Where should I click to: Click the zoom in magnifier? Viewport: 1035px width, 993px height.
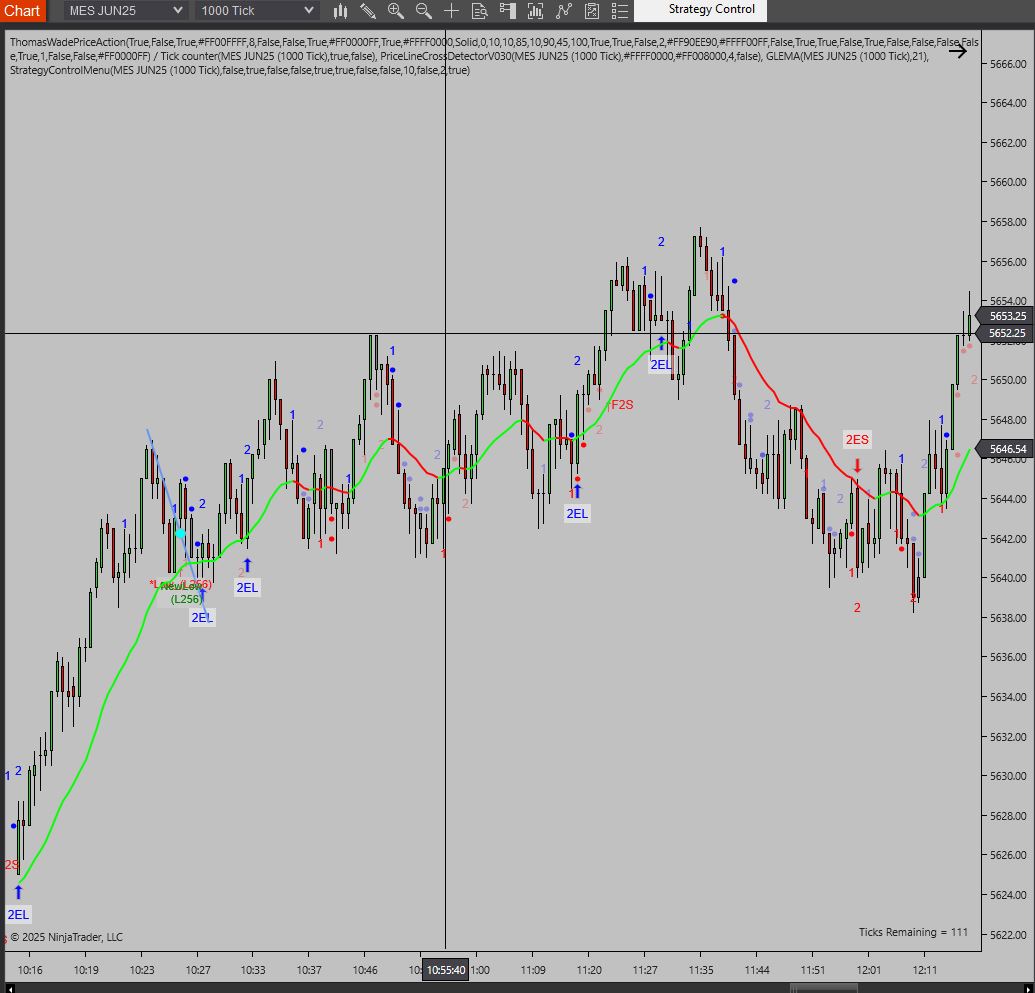tap(395, 11)
